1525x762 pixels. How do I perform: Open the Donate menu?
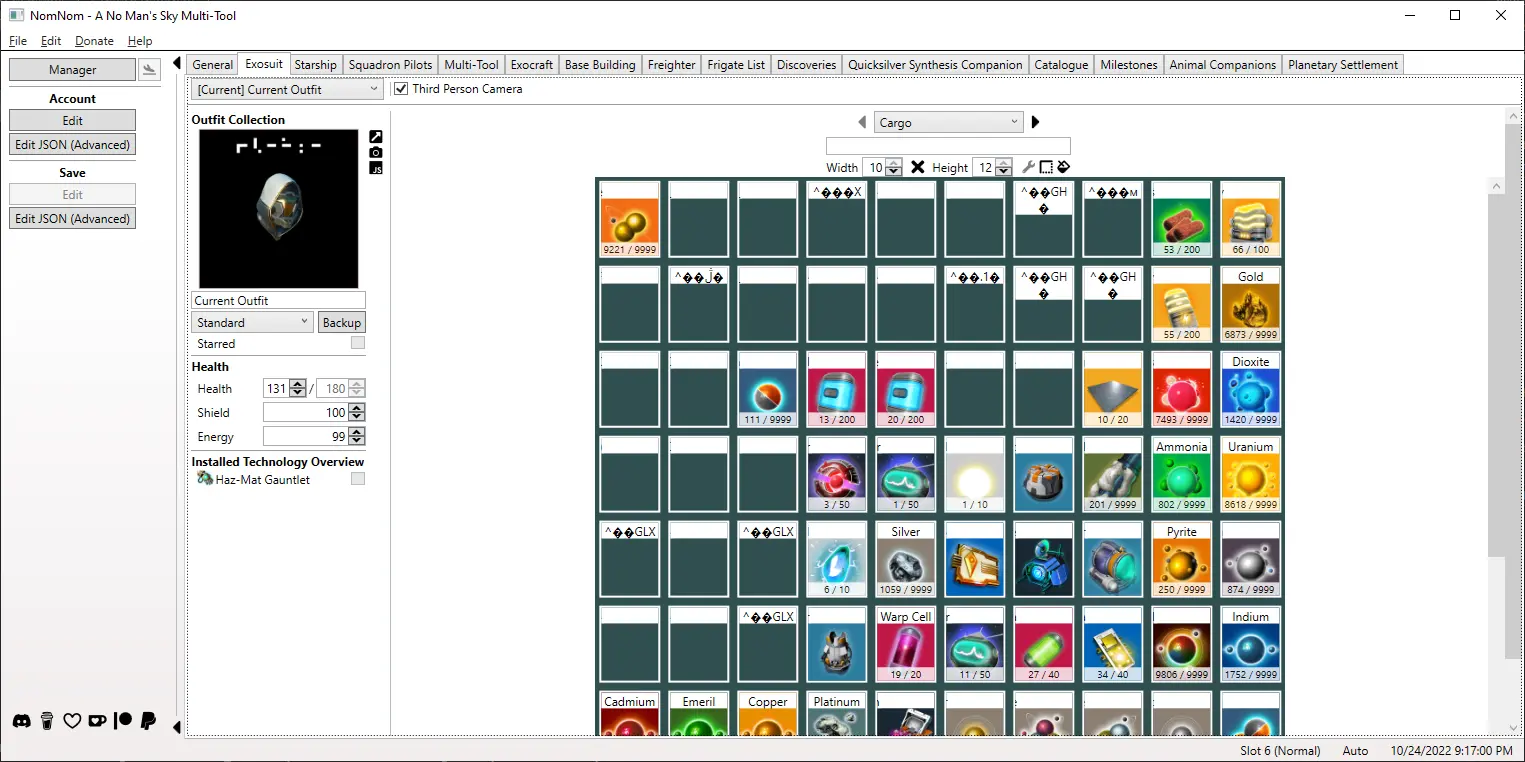click(94, 41)
